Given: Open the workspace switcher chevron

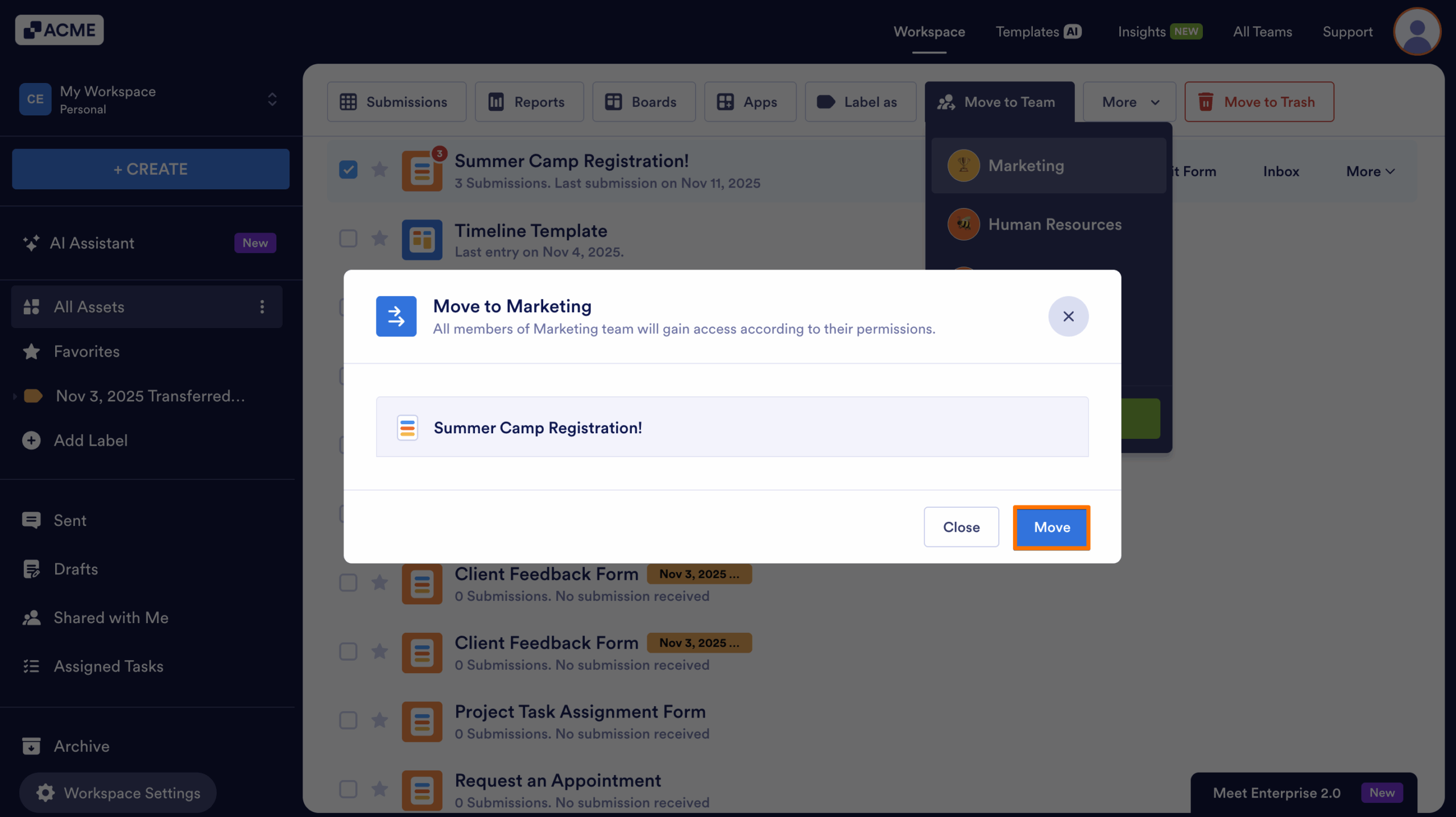Looking at the screenshot, I should tap(272, 99).
